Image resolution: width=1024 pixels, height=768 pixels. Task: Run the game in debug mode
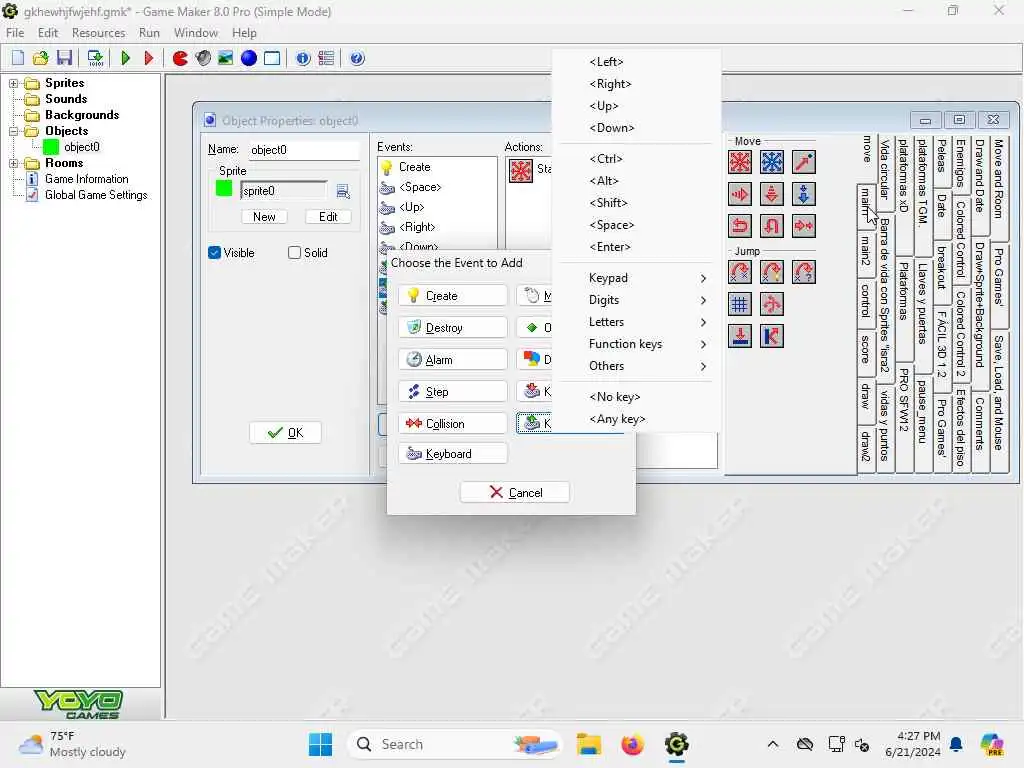coord(148,58)
